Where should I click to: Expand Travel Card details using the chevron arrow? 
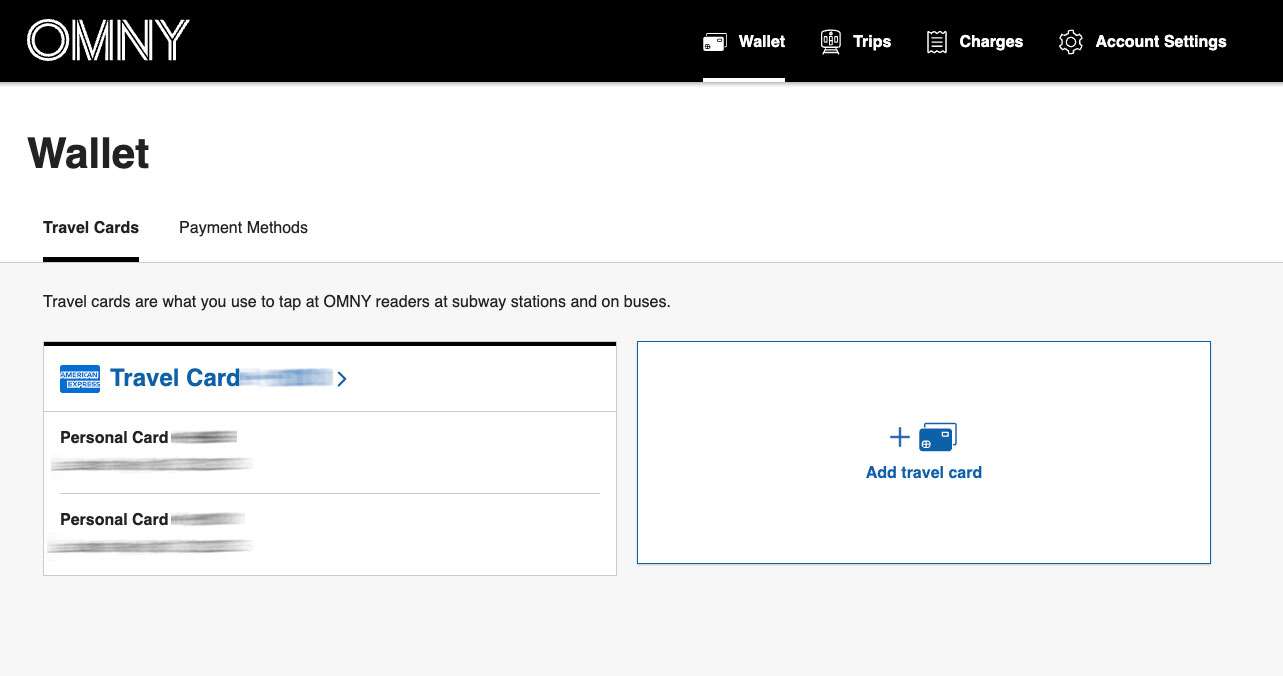point(342,379)
